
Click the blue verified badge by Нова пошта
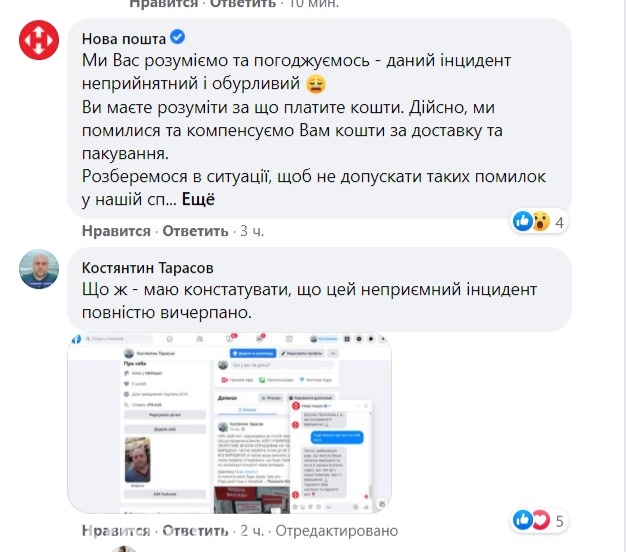pyautogui.click(x=177, y=37)
